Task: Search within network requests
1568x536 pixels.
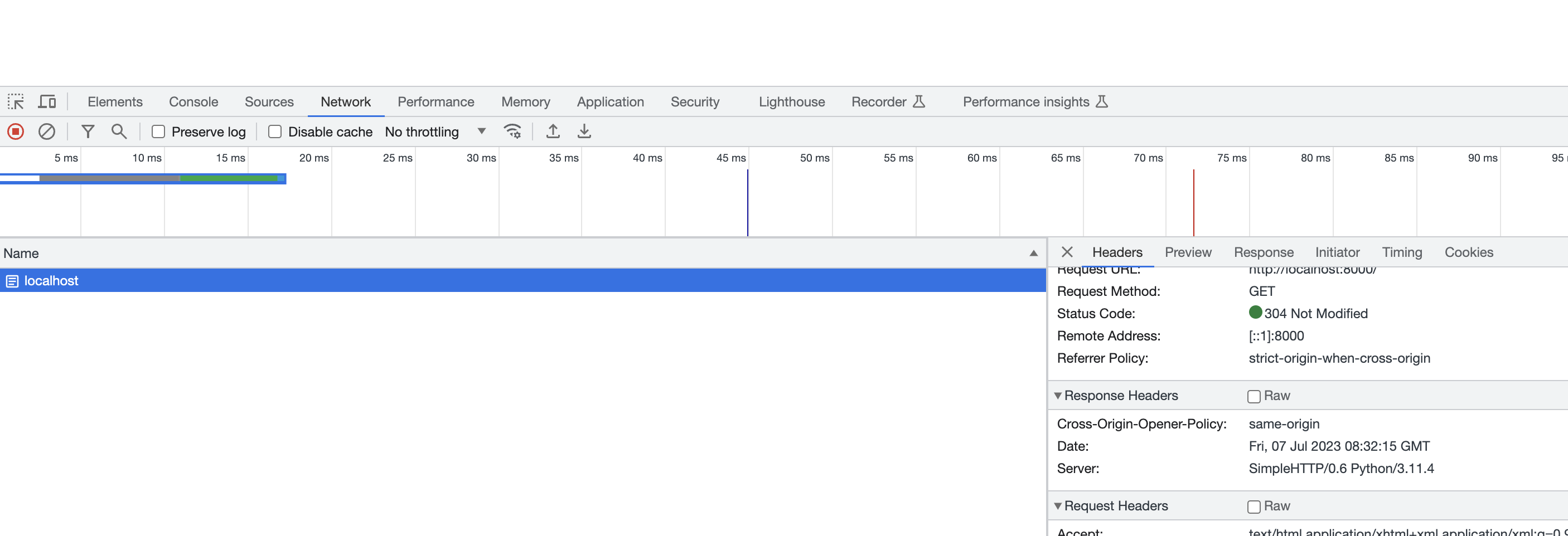Action: coord(119,131)
